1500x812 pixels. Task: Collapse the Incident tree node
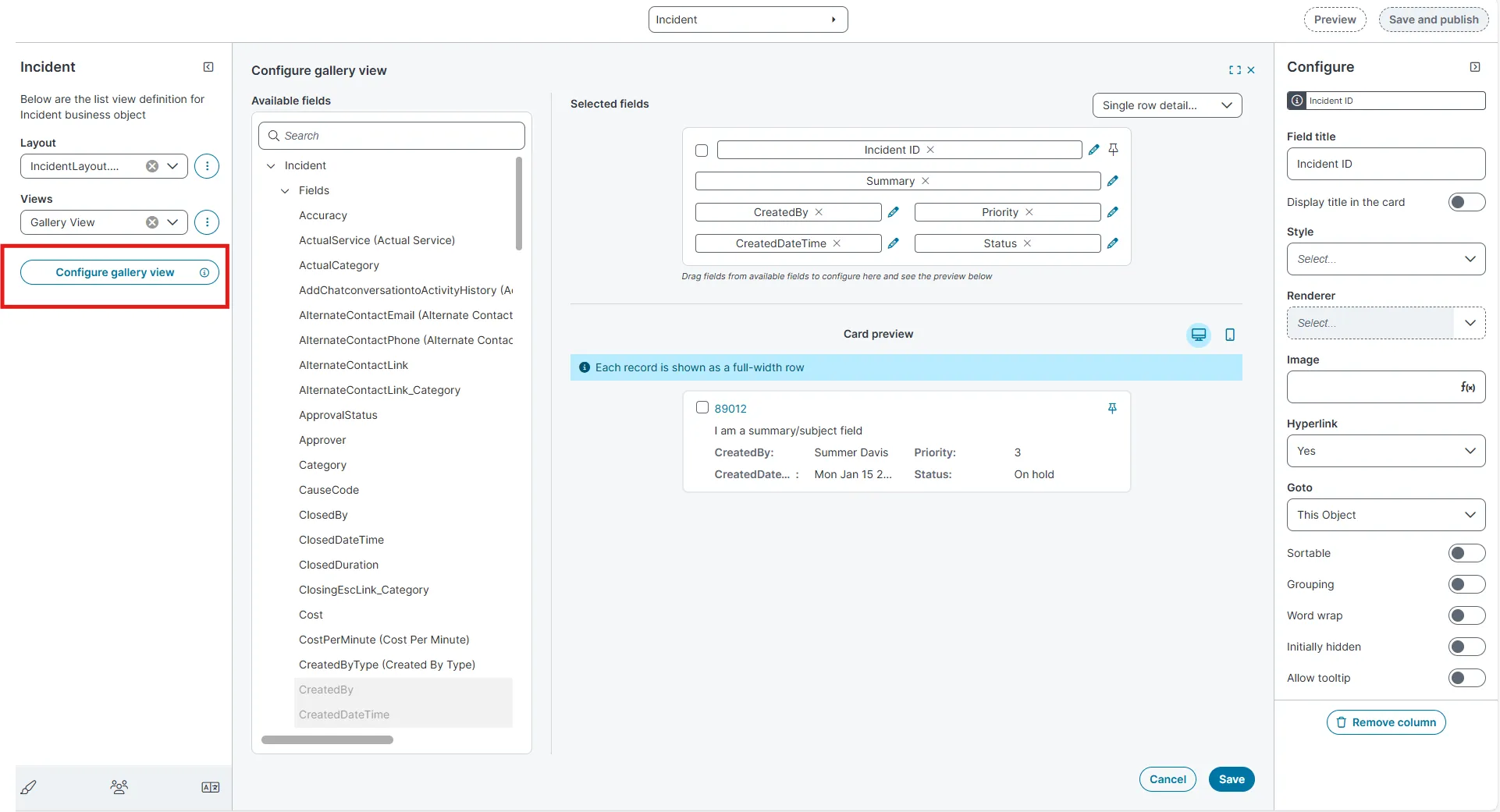pos(271,165)
